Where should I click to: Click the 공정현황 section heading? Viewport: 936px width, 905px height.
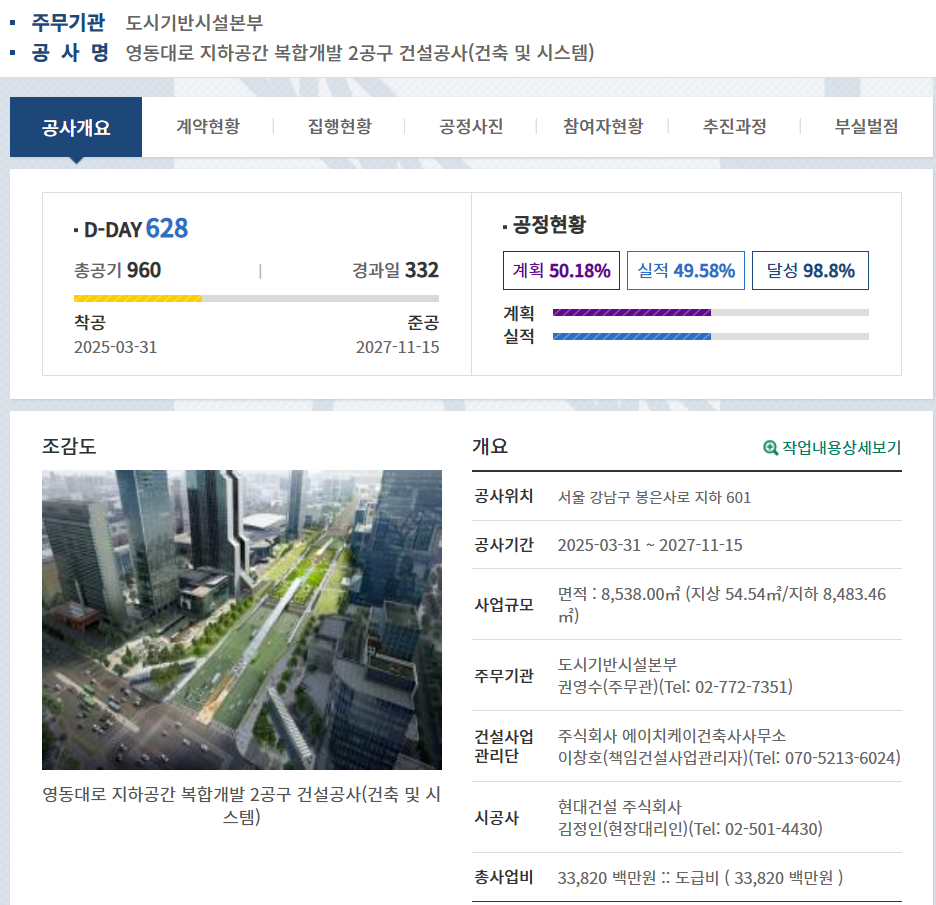[x=549, y=225]
